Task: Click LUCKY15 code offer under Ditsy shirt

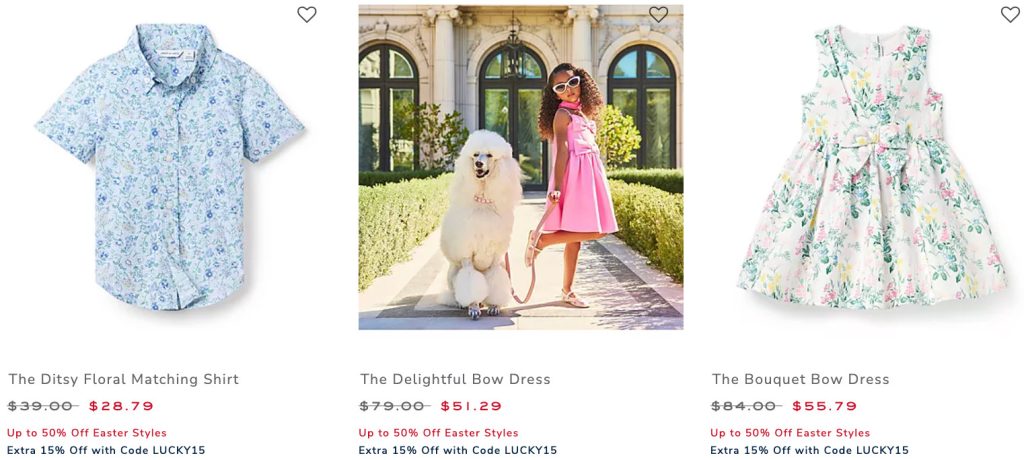Action: point(106,450)
